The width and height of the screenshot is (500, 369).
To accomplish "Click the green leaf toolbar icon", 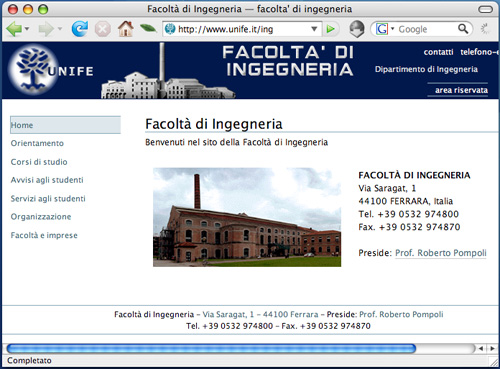I will [x=148, y=28].
